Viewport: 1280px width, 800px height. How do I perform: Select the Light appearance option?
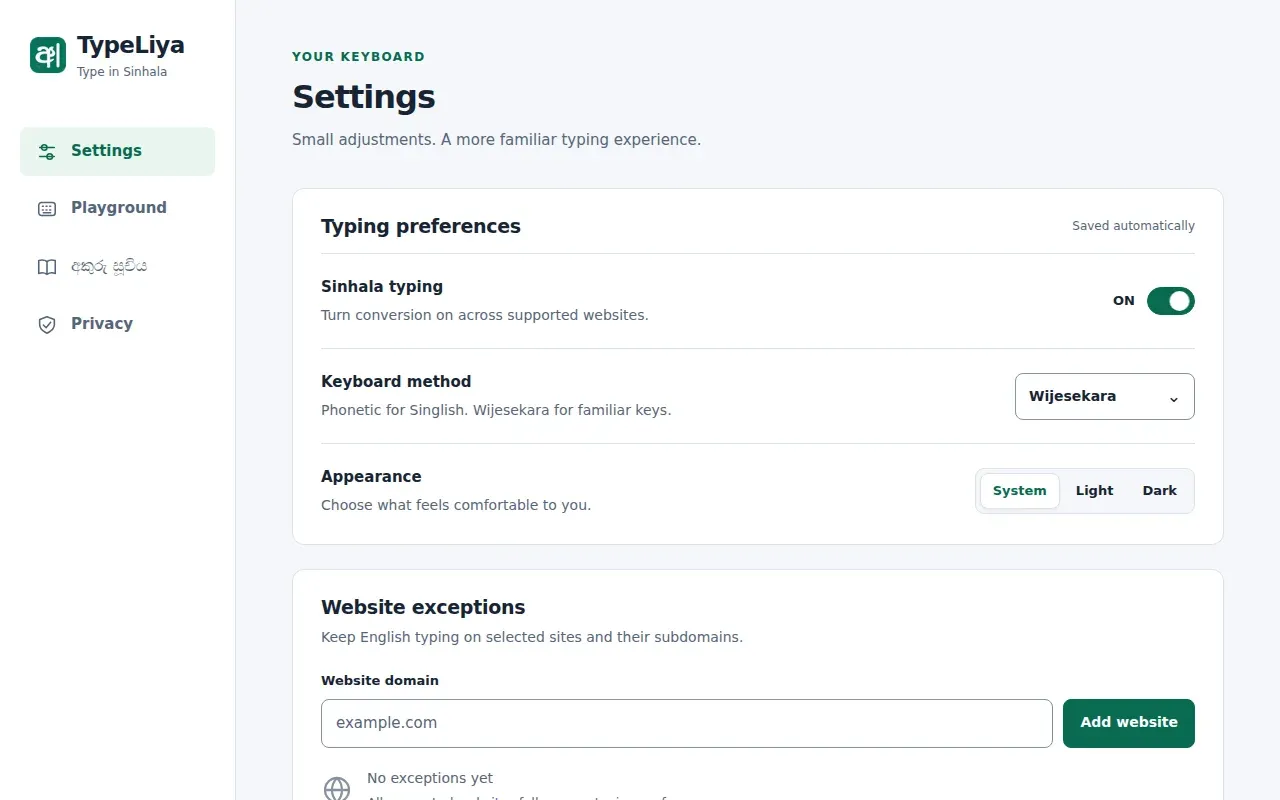(1094, 491)
